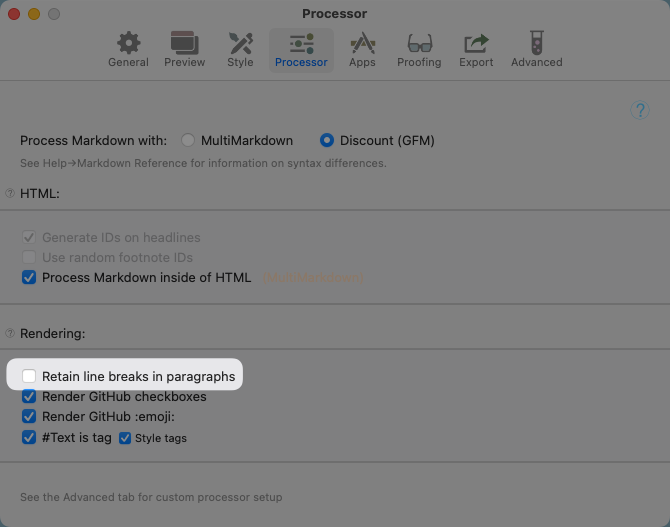Toggle the Generate IDs on headlines checkbox

(29, 238)
